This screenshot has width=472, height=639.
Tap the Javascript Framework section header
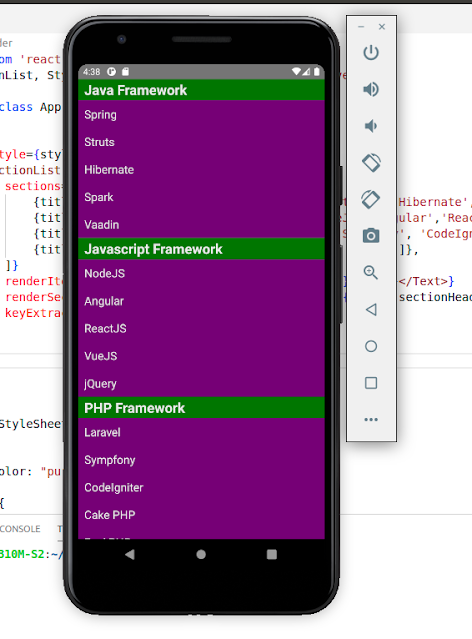(x=201, y=249)
